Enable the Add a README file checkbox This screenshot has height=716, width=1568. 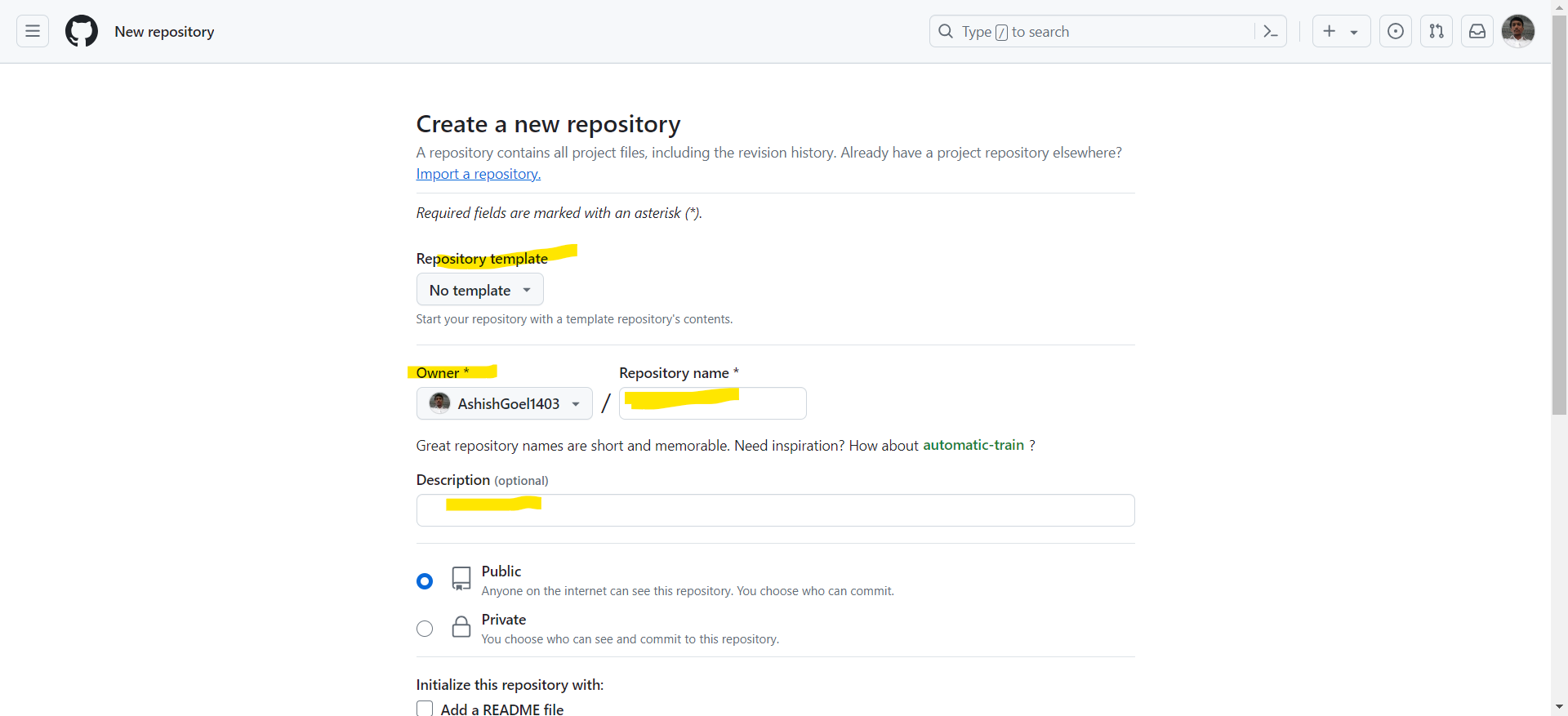point(425,709)
